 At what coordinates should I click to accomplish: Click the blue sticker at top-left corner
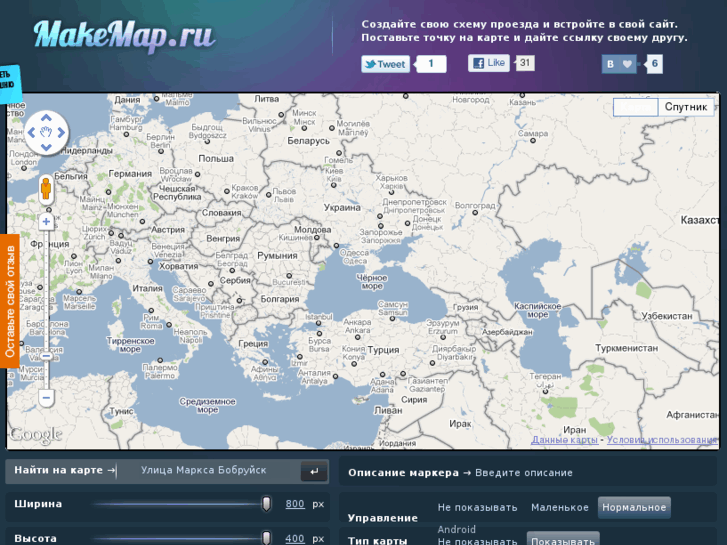(x=9, y=83)
